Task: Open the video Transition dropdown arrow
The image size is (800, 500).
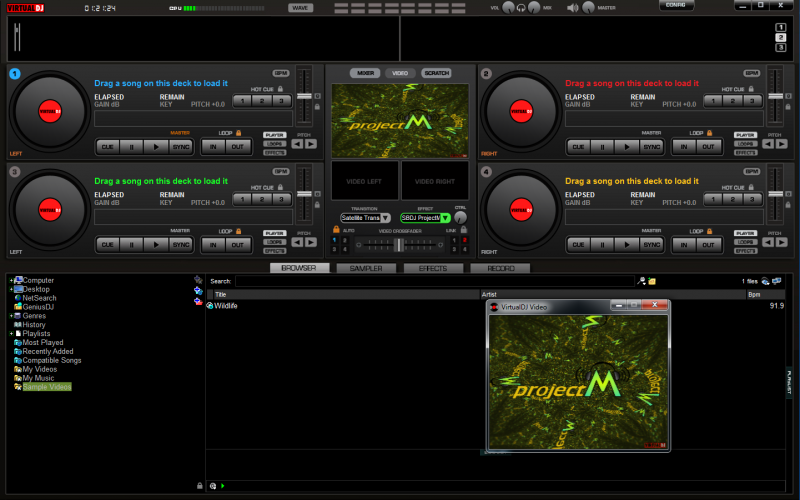Action: click(x=385, y=218)
